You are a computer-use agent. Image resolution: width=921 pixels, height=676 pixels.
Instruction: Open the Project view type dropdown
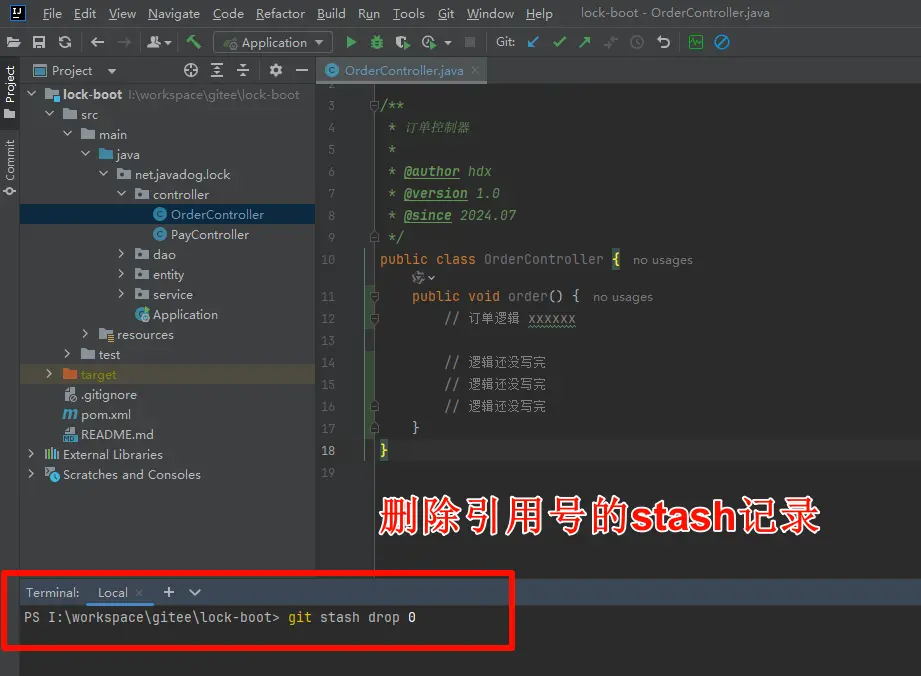pos(112,71)
